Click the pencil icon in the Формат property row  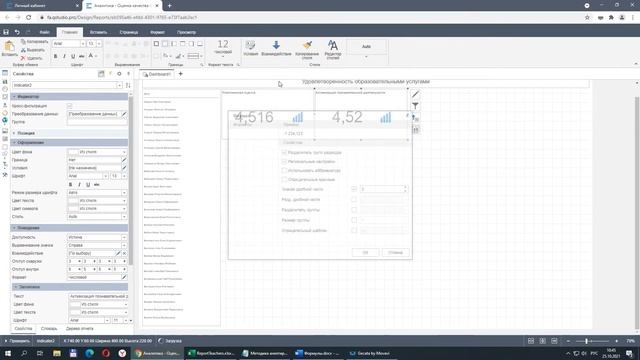pos(124,277)
